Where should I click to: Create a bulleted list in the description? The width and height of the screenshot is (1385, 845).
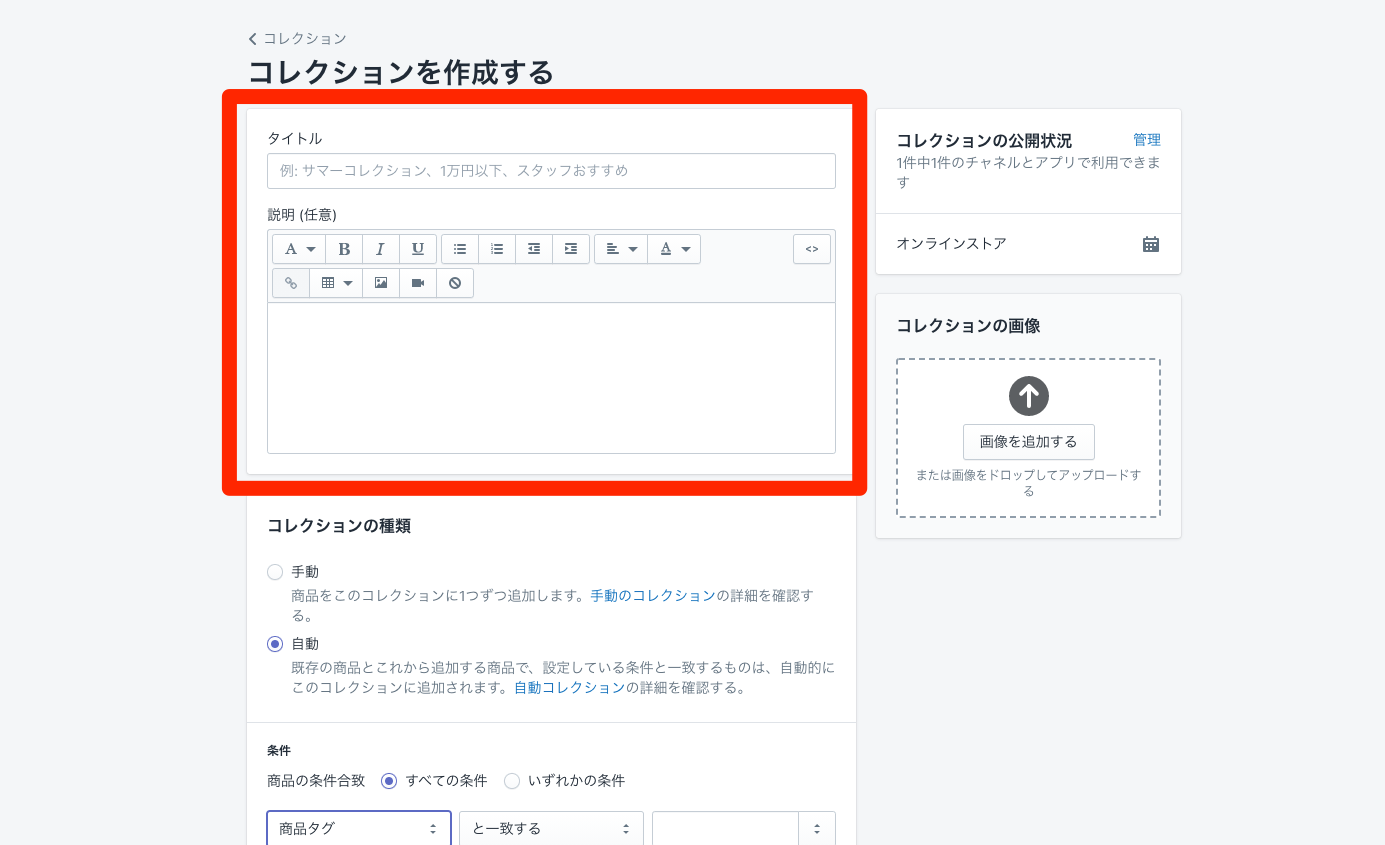click(460, 248)
